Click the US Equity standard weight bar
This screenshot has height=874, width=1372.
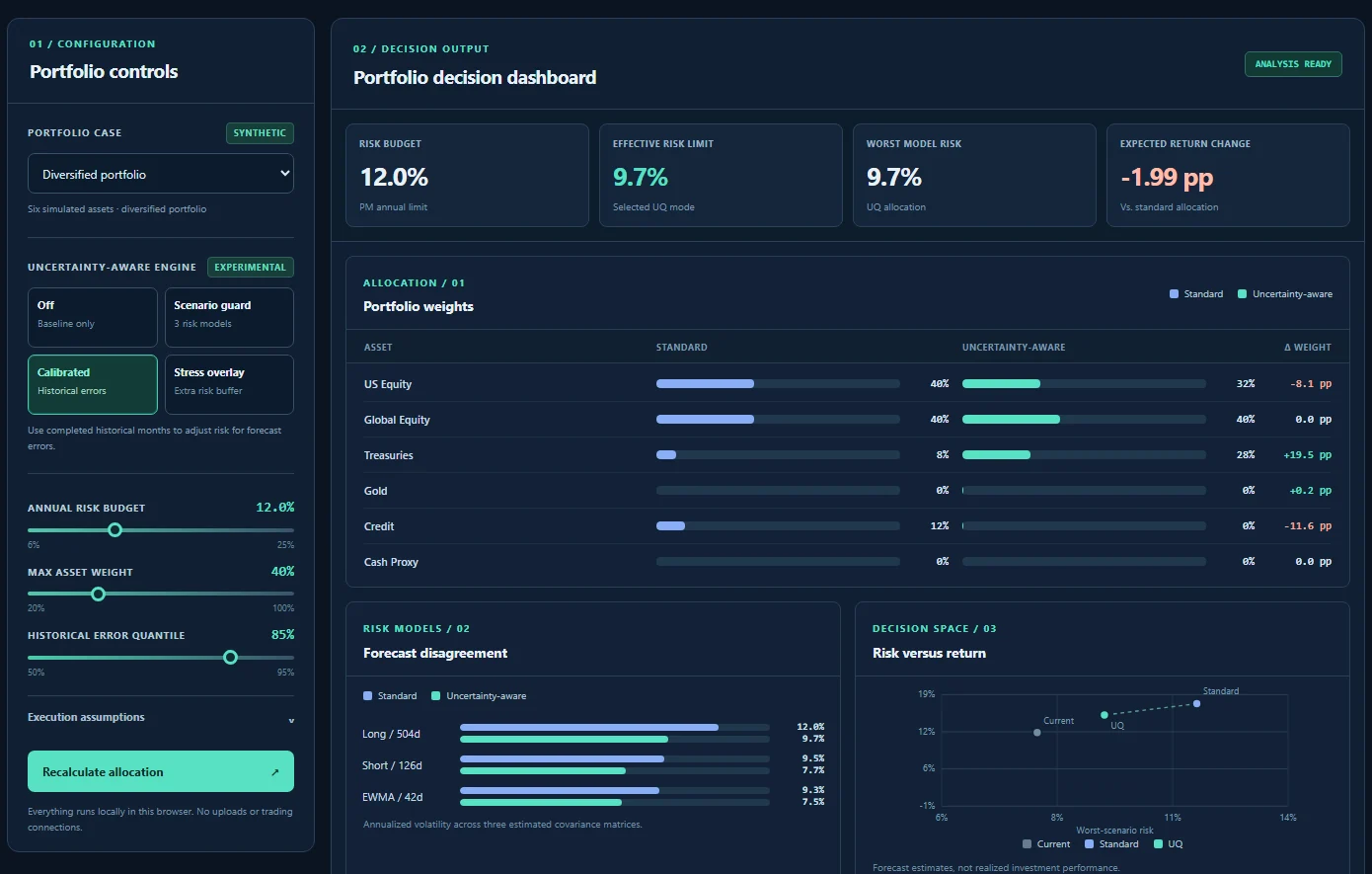tap(778, 384)
